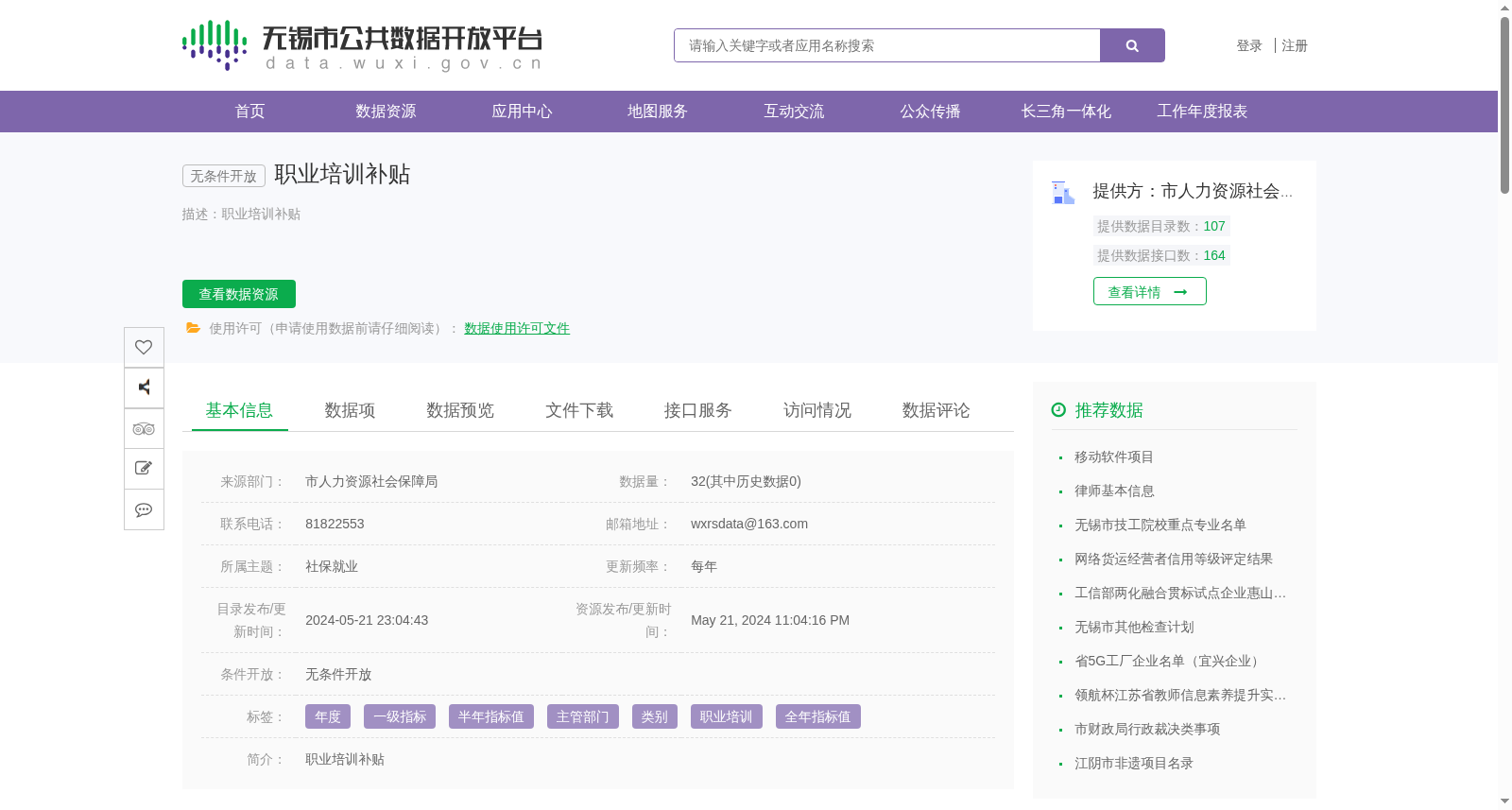Switch to the 接口服务 tab

coord(698,410)
